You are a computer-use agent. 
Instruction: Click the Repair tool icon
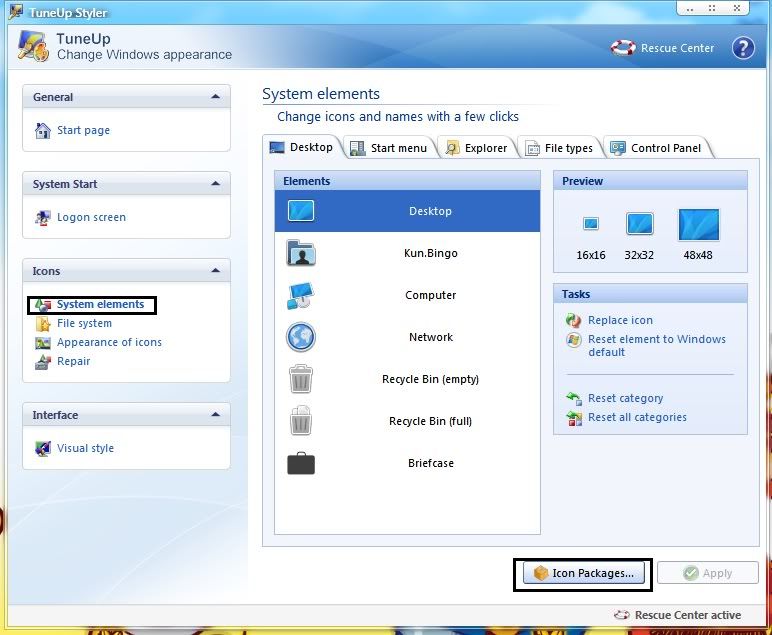point(43,362)
